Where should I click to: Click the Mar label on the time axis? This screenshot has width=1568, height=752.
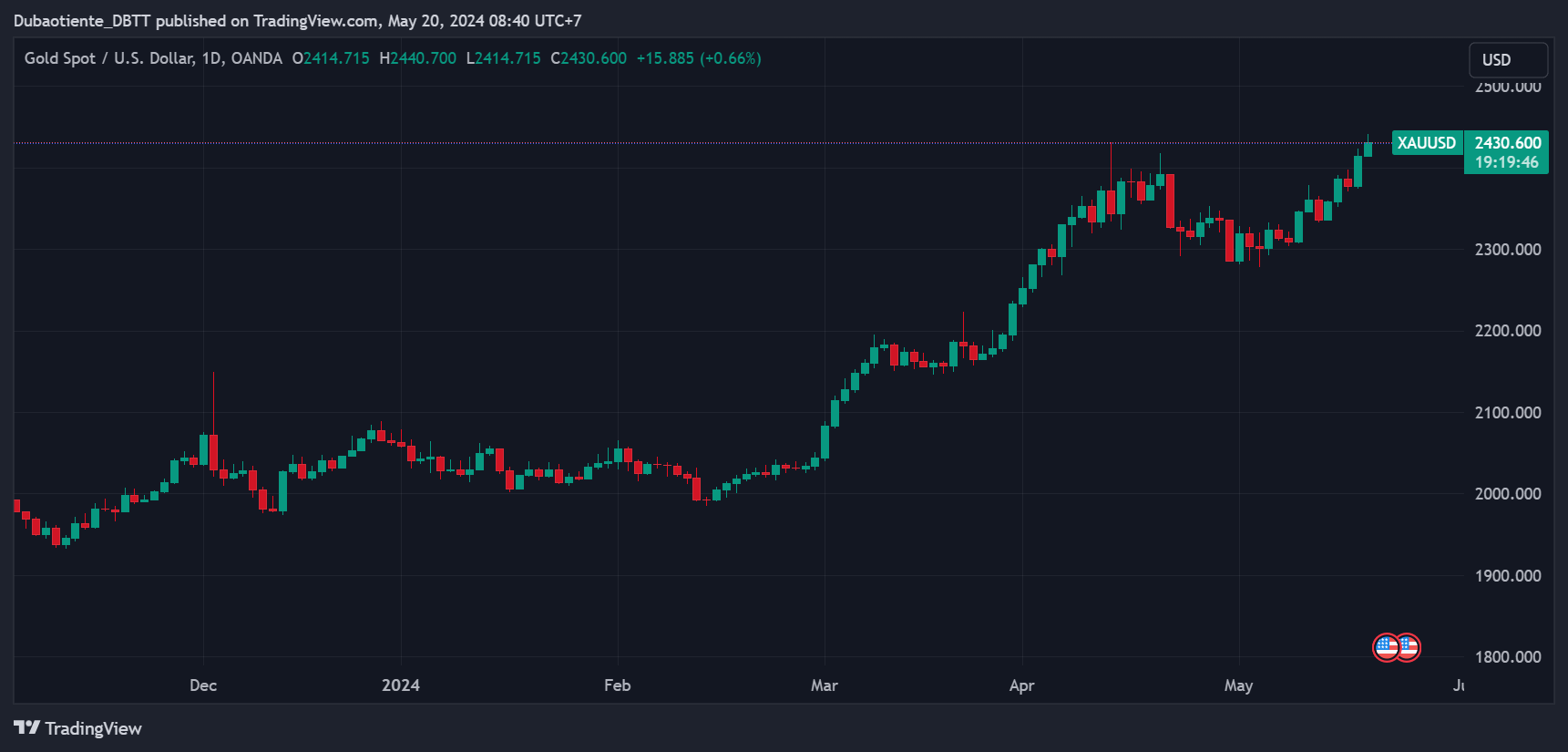click(825, 685)
